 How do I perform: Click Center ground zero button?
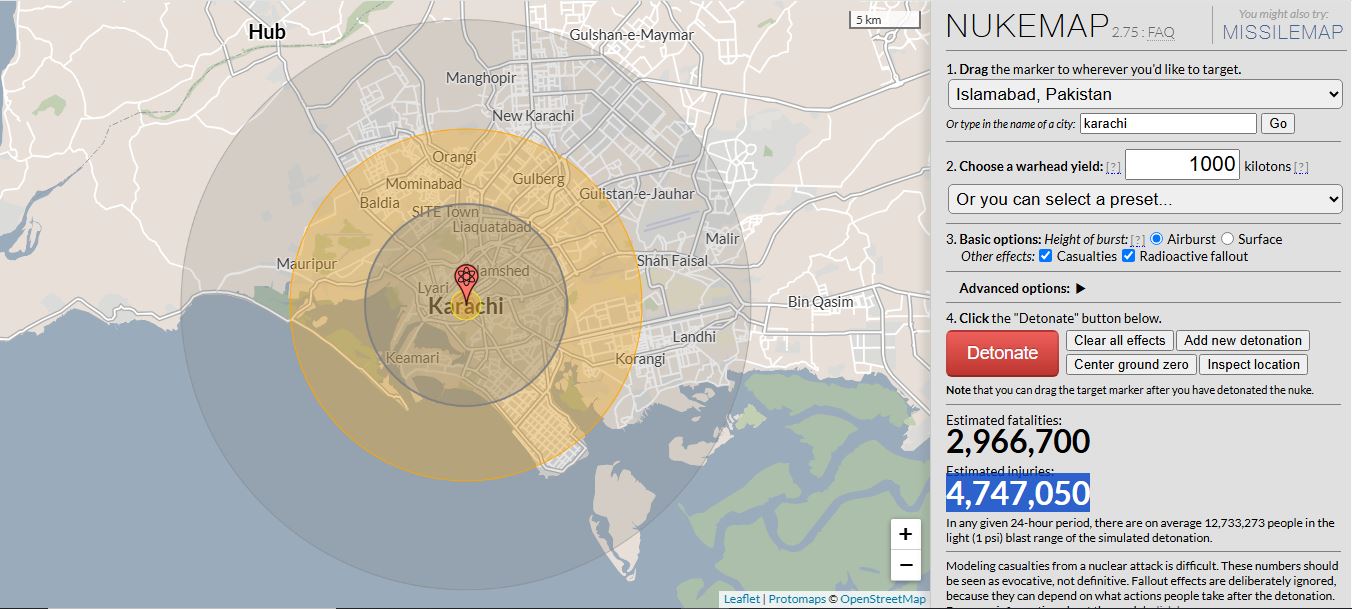1131,365
